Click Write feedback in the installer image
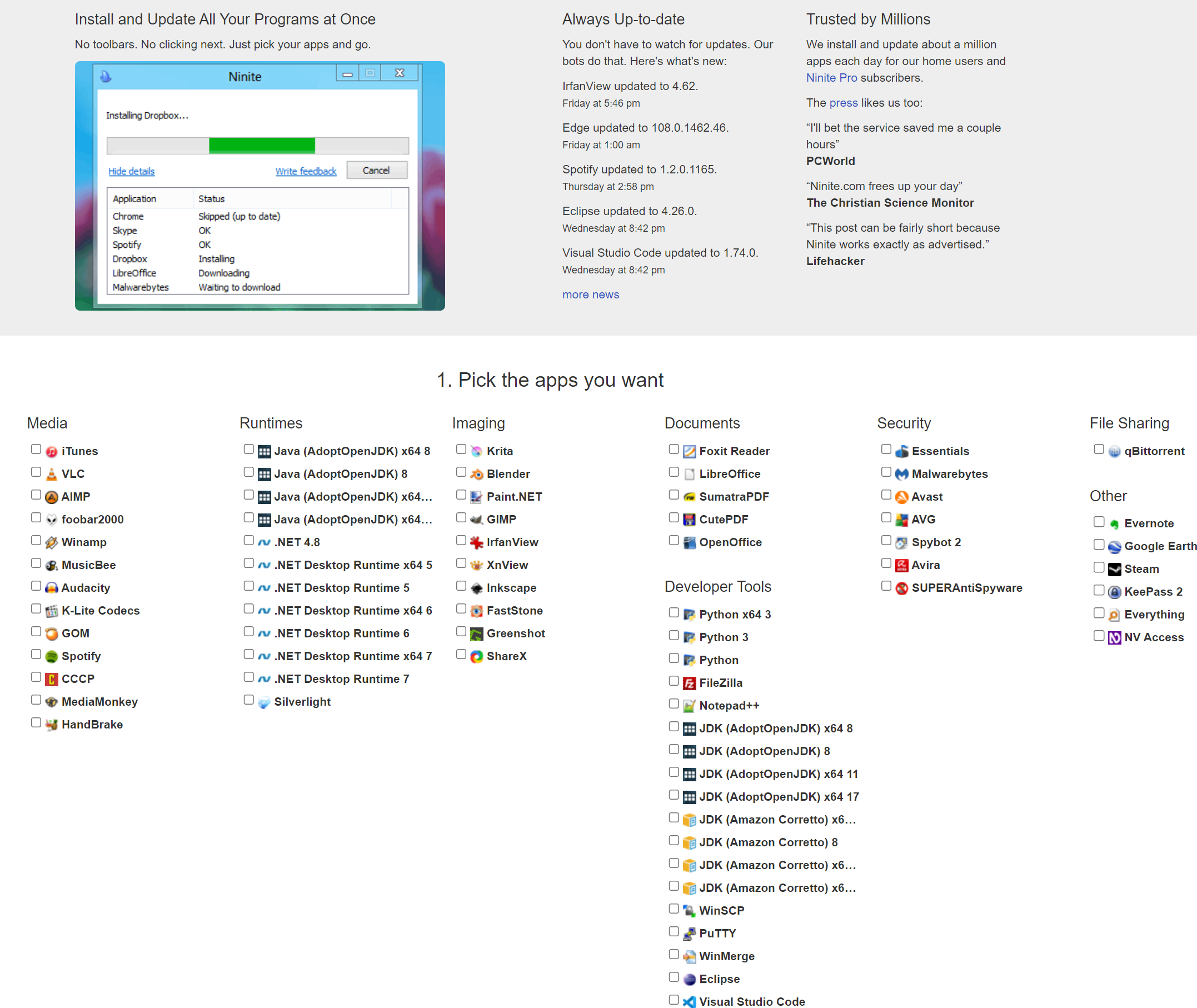The width and height of the screenshot is (1197, 1008). coord(306,172)
